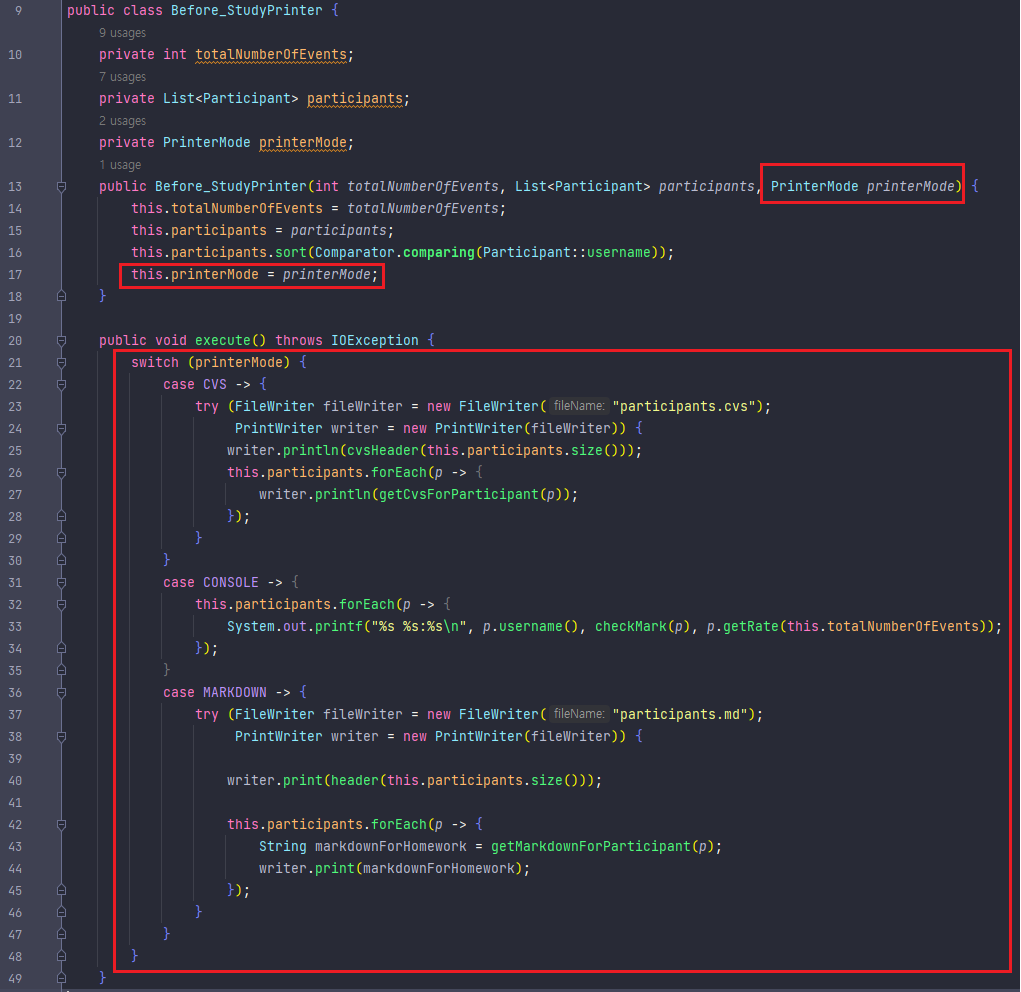1021x992 pixels.
Task: Fold the PrintWriter try block at line 24
Action: 61,429
